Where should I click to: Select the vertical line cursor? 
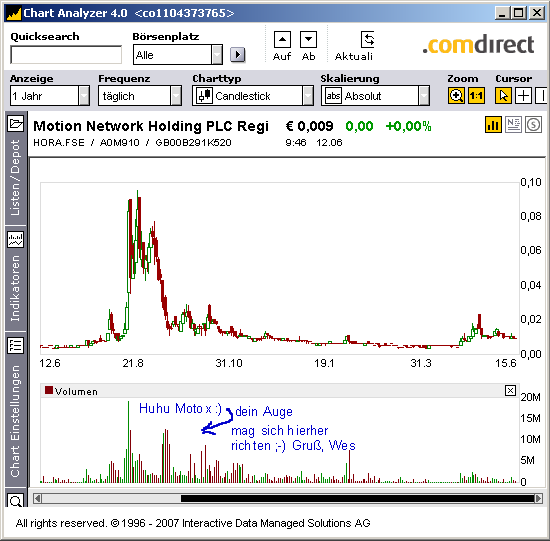[x=542, y=96]
